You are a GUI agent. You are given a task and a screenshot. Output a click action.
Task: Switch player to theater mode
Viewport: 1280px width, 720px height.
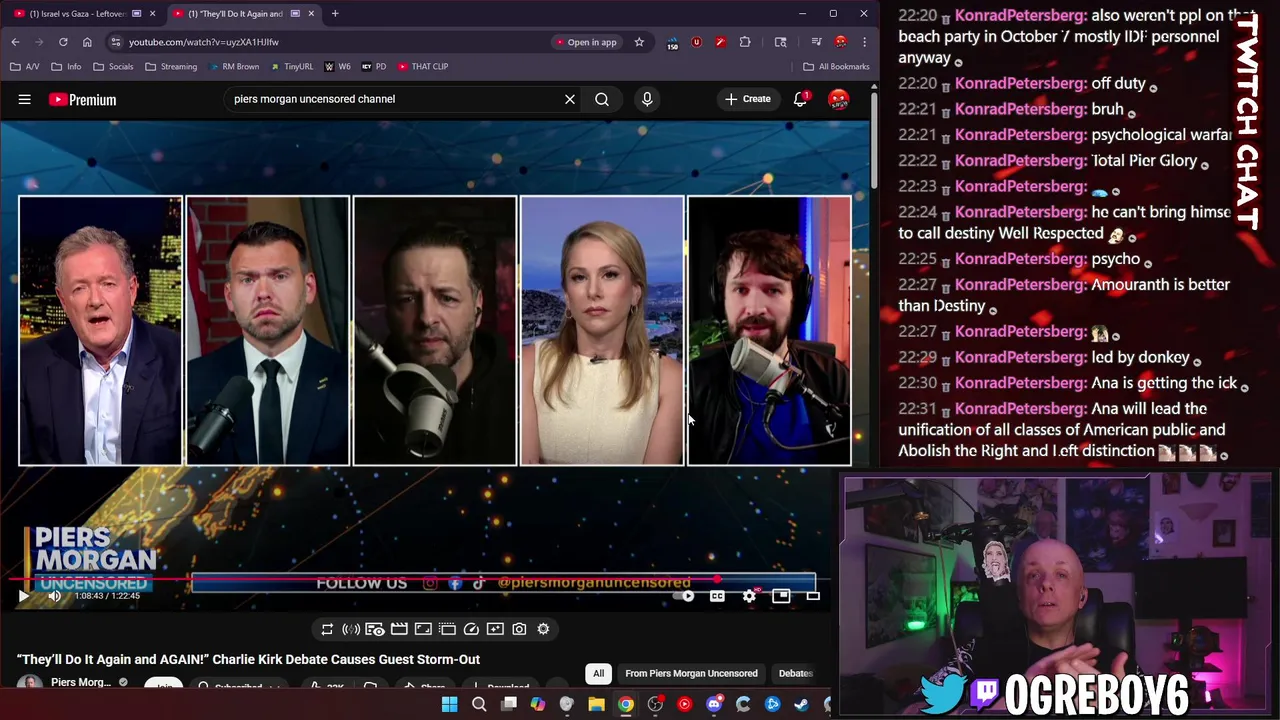click(813, 596)
